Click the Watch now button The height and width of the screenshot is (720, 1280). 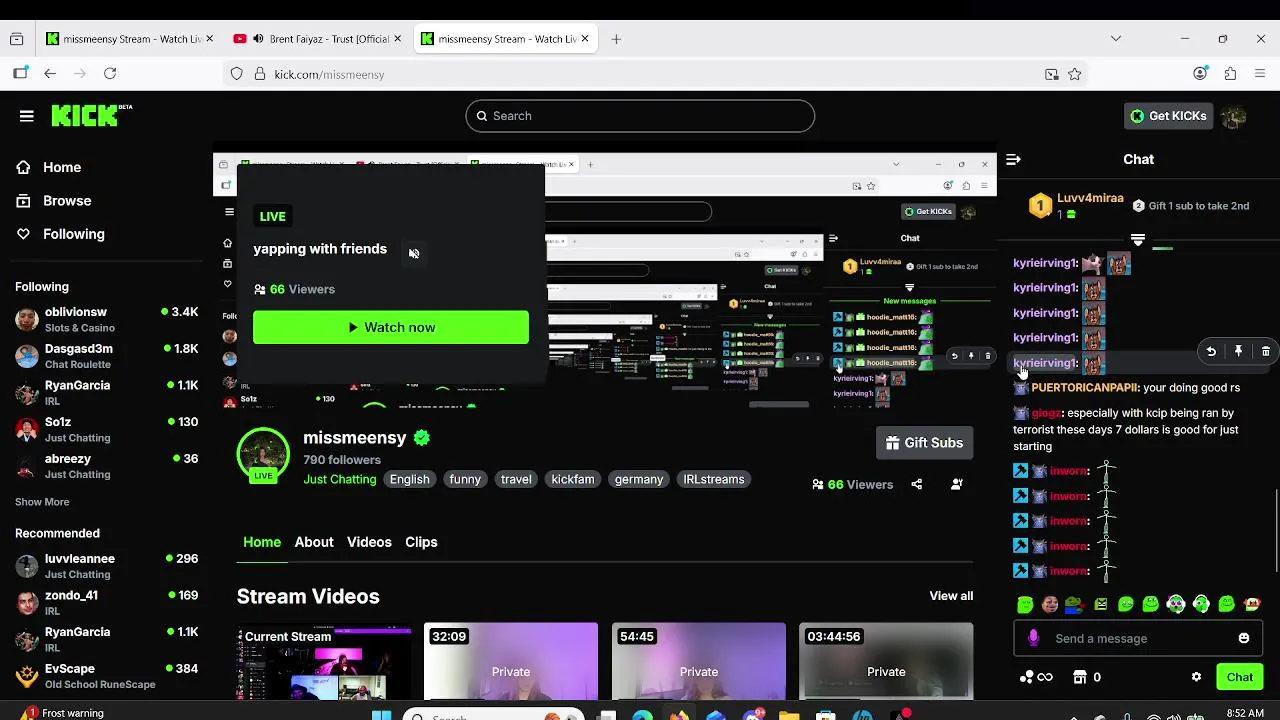click(391, 327)
